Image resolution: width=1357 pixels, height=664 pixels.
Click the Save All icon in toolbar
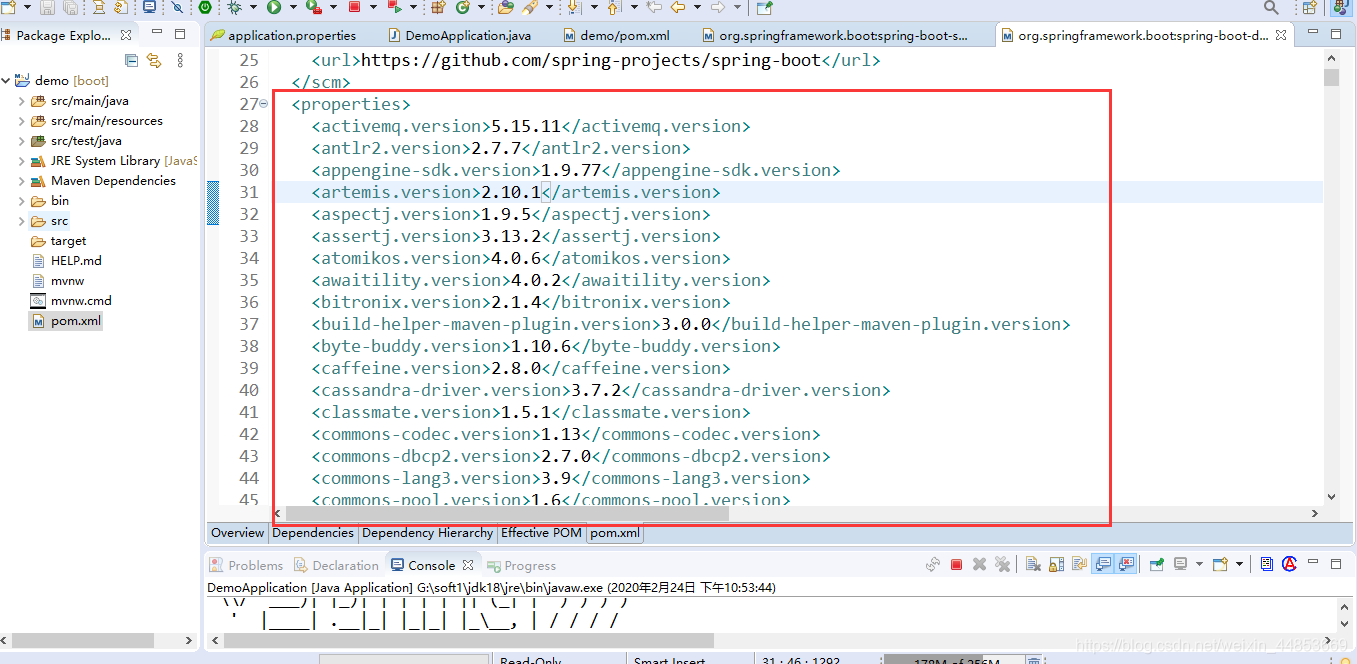coord(70,7)
